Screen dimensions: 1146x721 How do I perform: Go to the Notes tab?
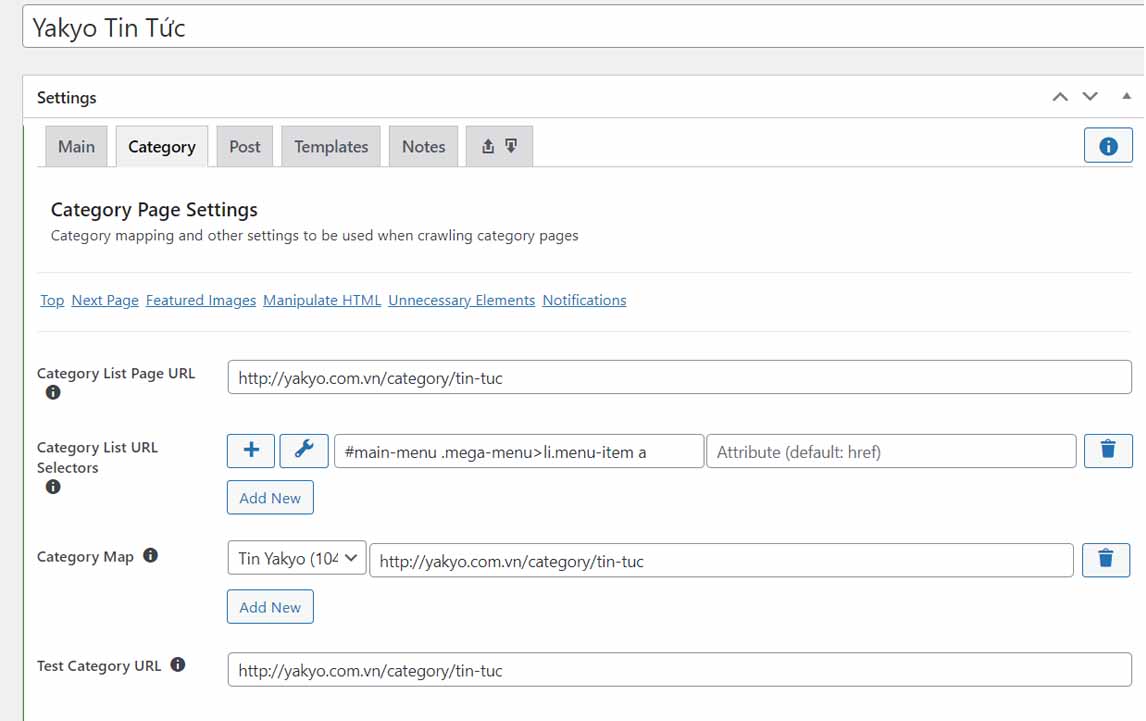tap(423, 146)
